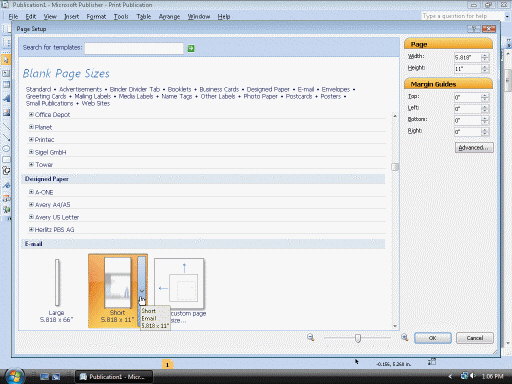
Task: Click the Search for templates field
Action: 134,48
